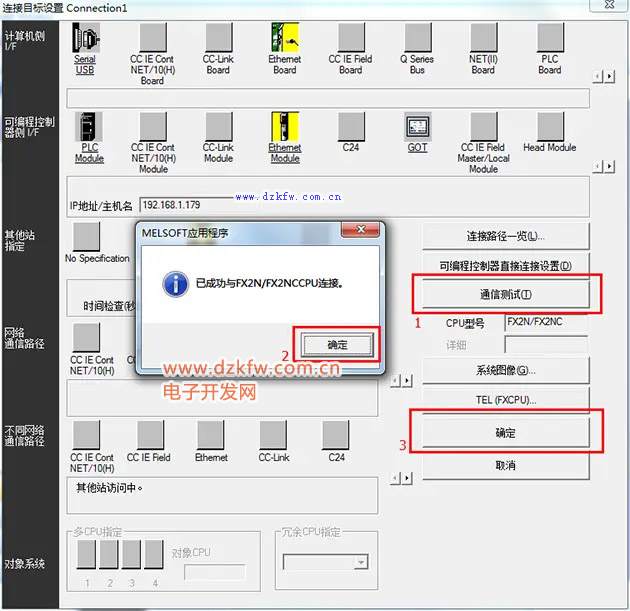Select the Head Module icon
The width and height of the screenshot is (630, 611).
click(x=549, y=126)
